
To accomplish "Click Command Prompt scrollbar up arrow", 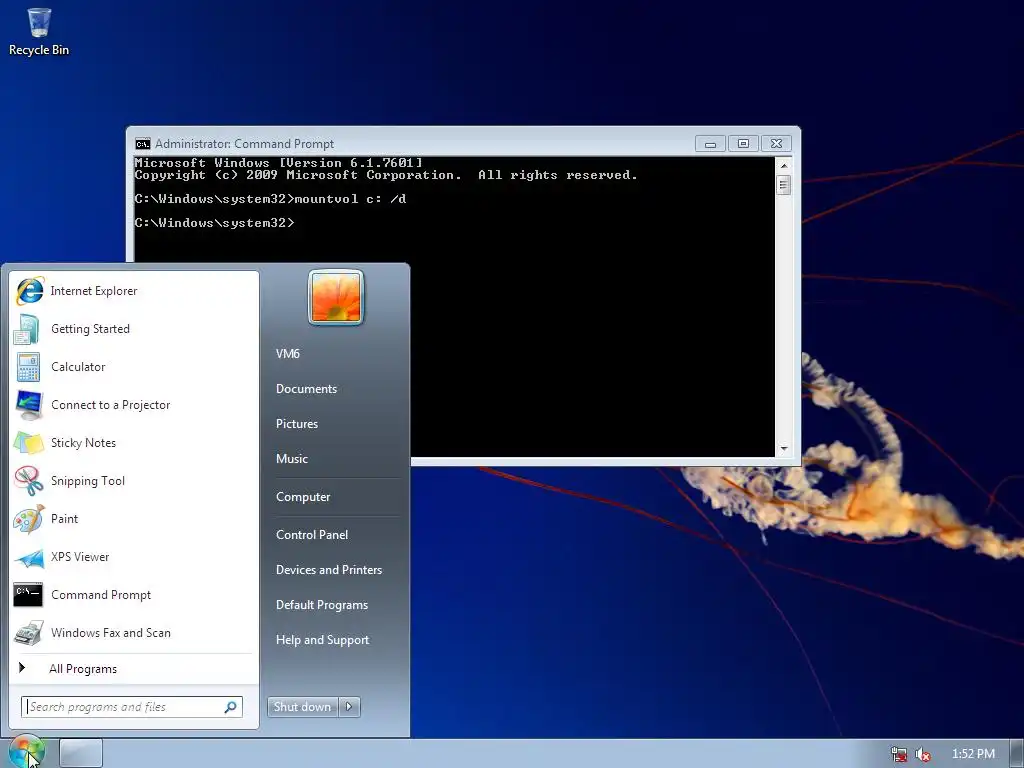I will [784, 166].
